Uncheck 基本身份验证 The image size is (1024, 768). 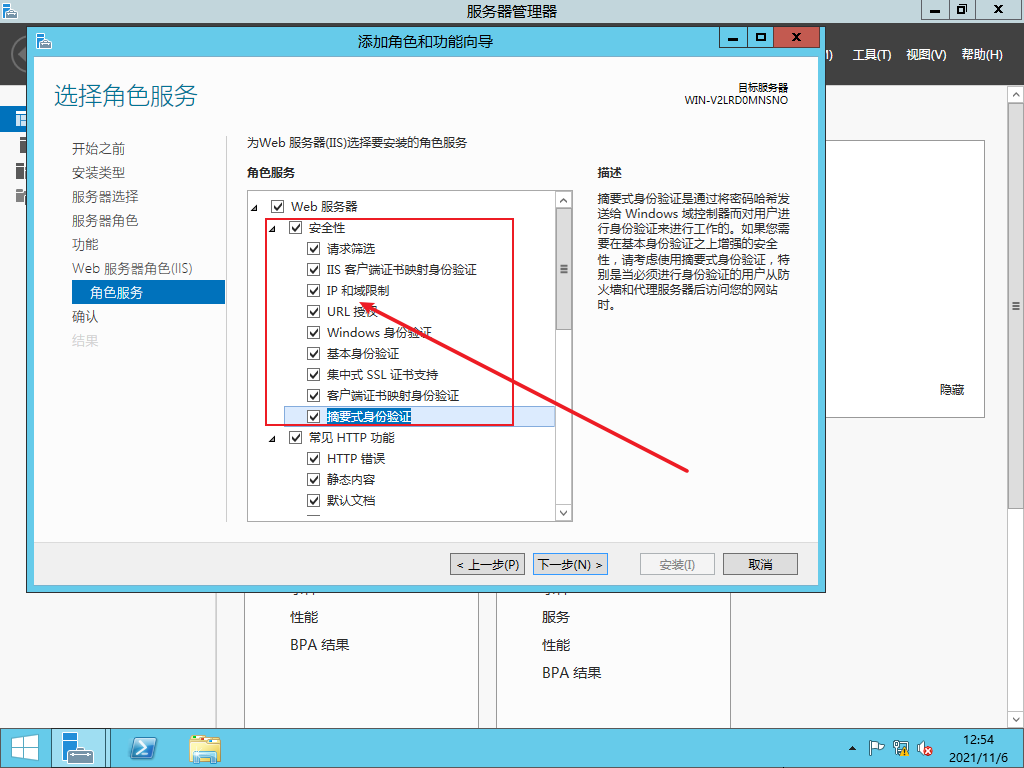pos(313,353)
